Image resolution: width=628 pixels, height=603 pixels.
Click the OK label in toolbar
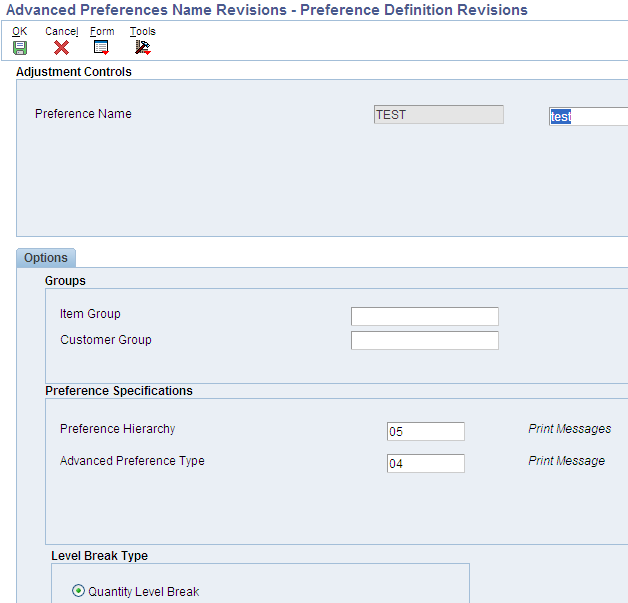click(20, 31)
